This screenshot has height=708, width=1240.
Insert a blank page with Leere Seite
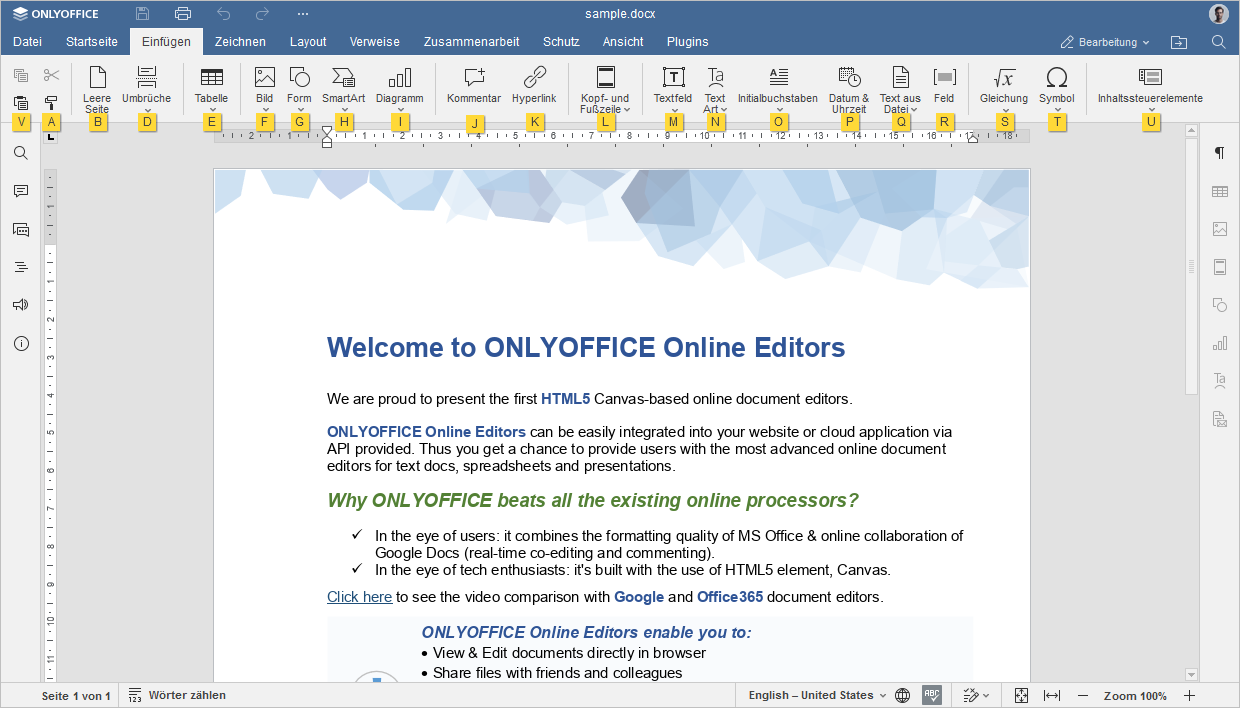[x=97, y=78]
